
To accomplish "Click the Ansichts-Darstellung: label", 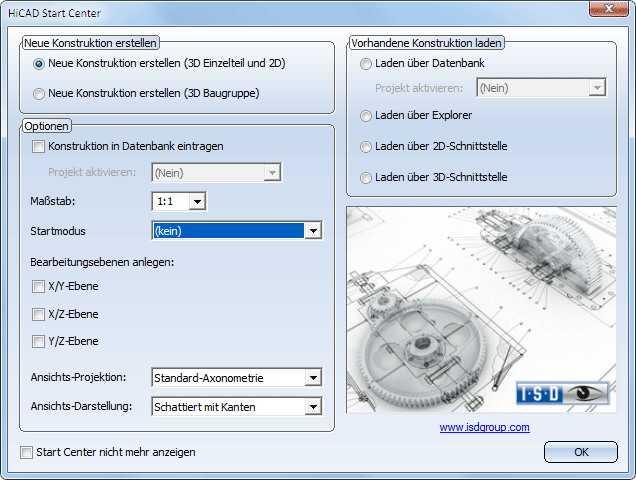I will (x=82, y=406).
